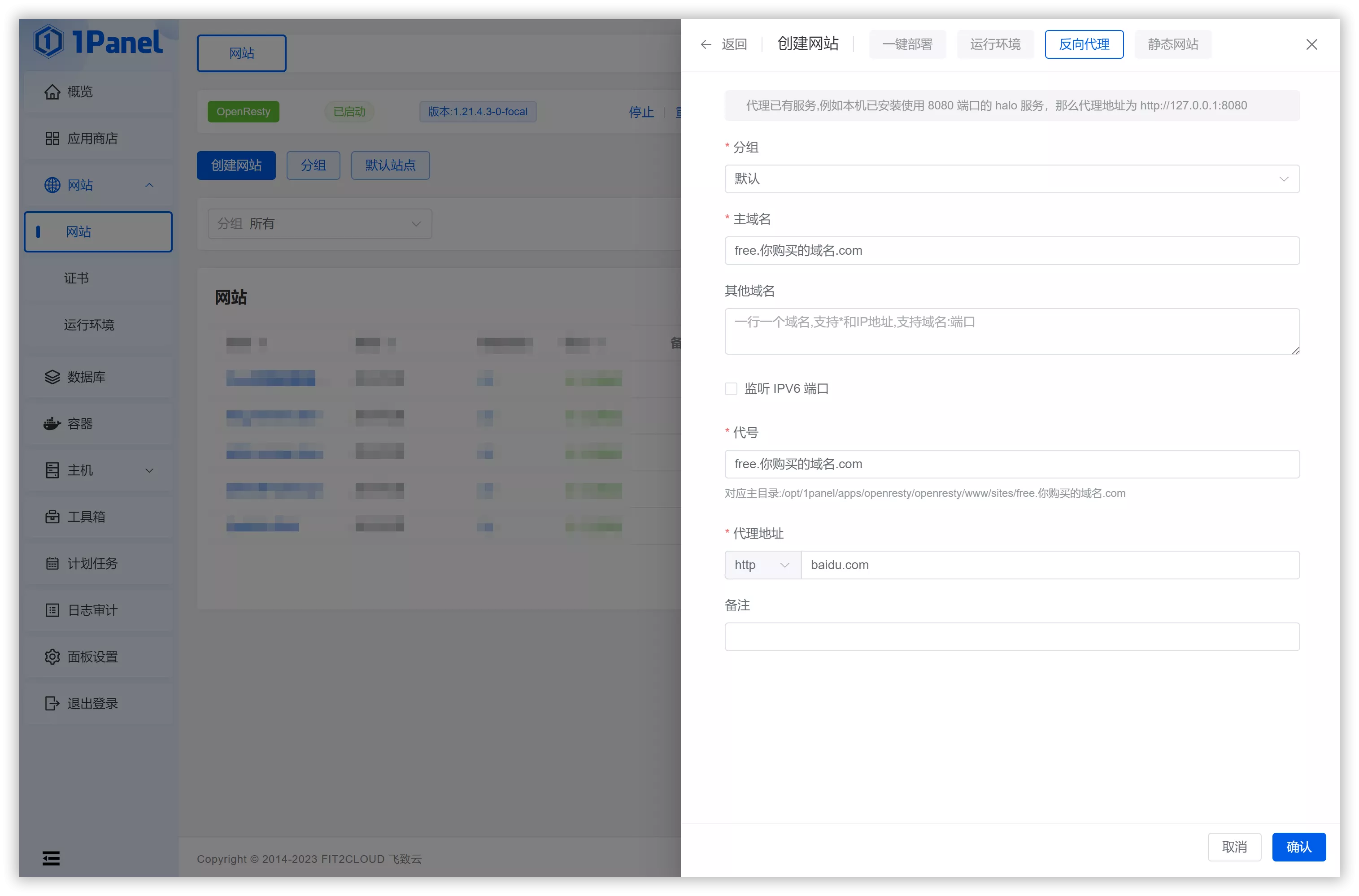This screenshot has width=1359, height=896.
Task: Open the group dropdown set to 默认
Action: (1011, 179)
